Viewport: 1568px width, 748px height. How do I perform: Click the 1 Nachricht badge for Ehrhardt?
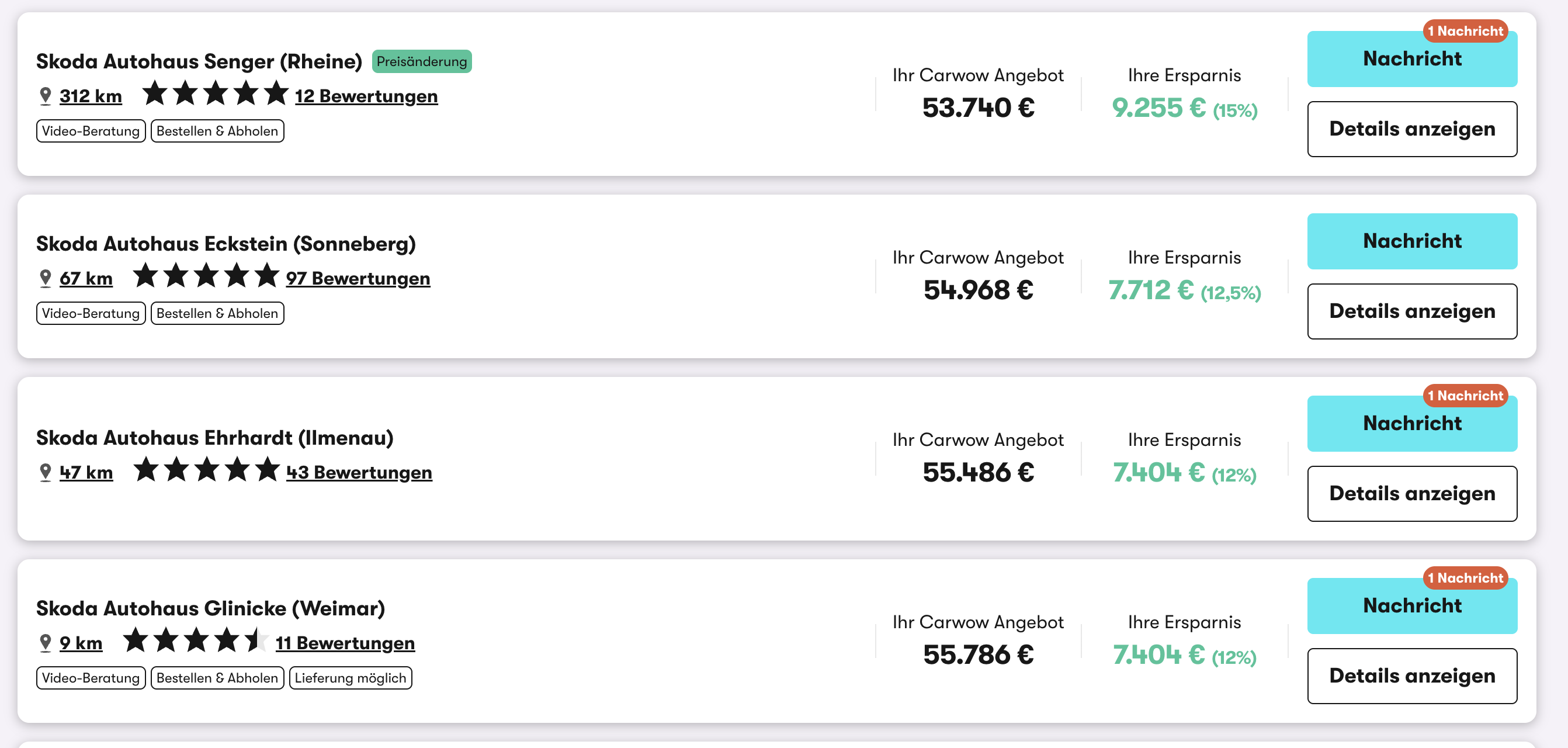pyautogui.click(x=1465, y=395)
